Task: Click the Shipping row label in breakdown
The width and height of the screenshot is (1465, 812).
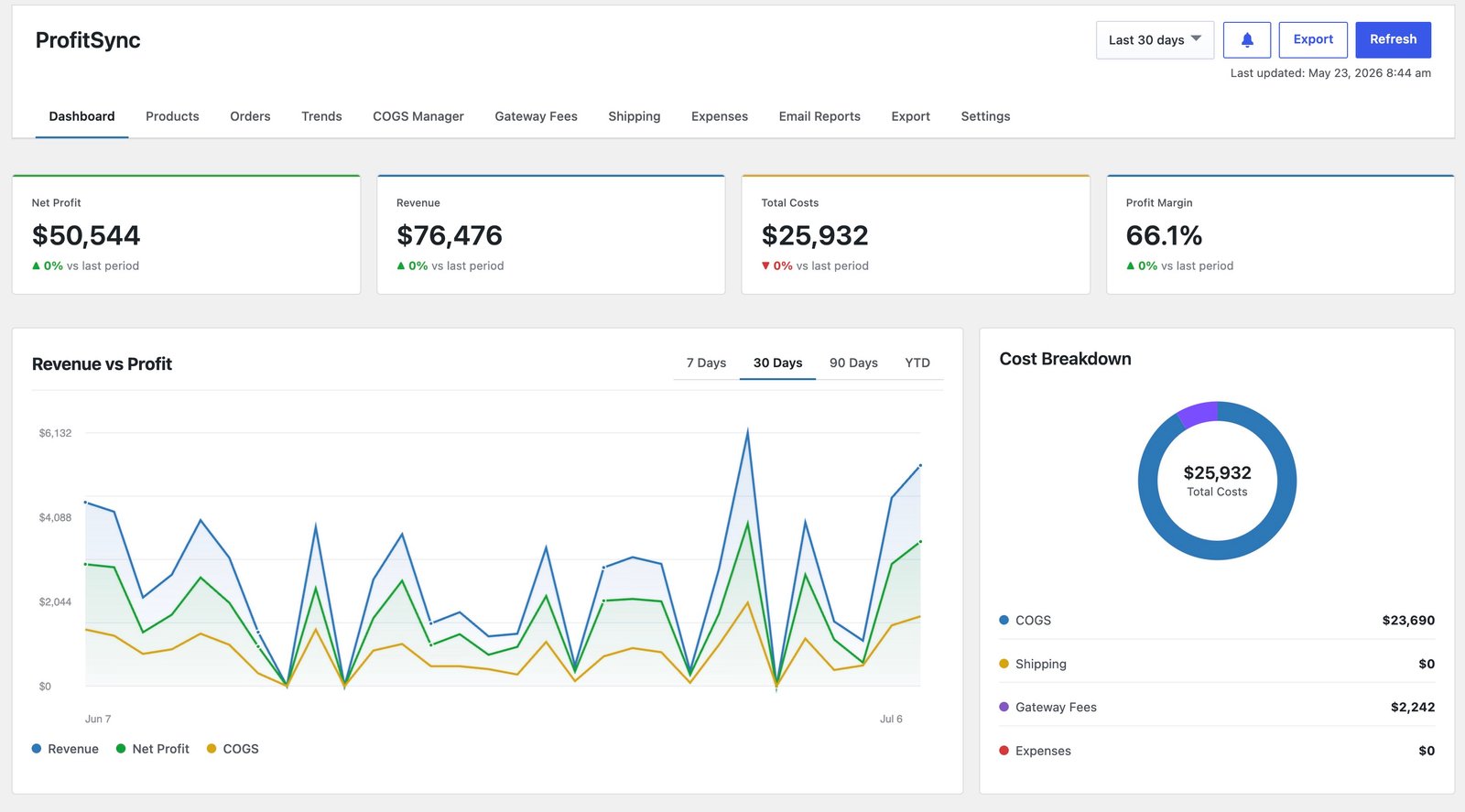Action: click(1040, 664)
